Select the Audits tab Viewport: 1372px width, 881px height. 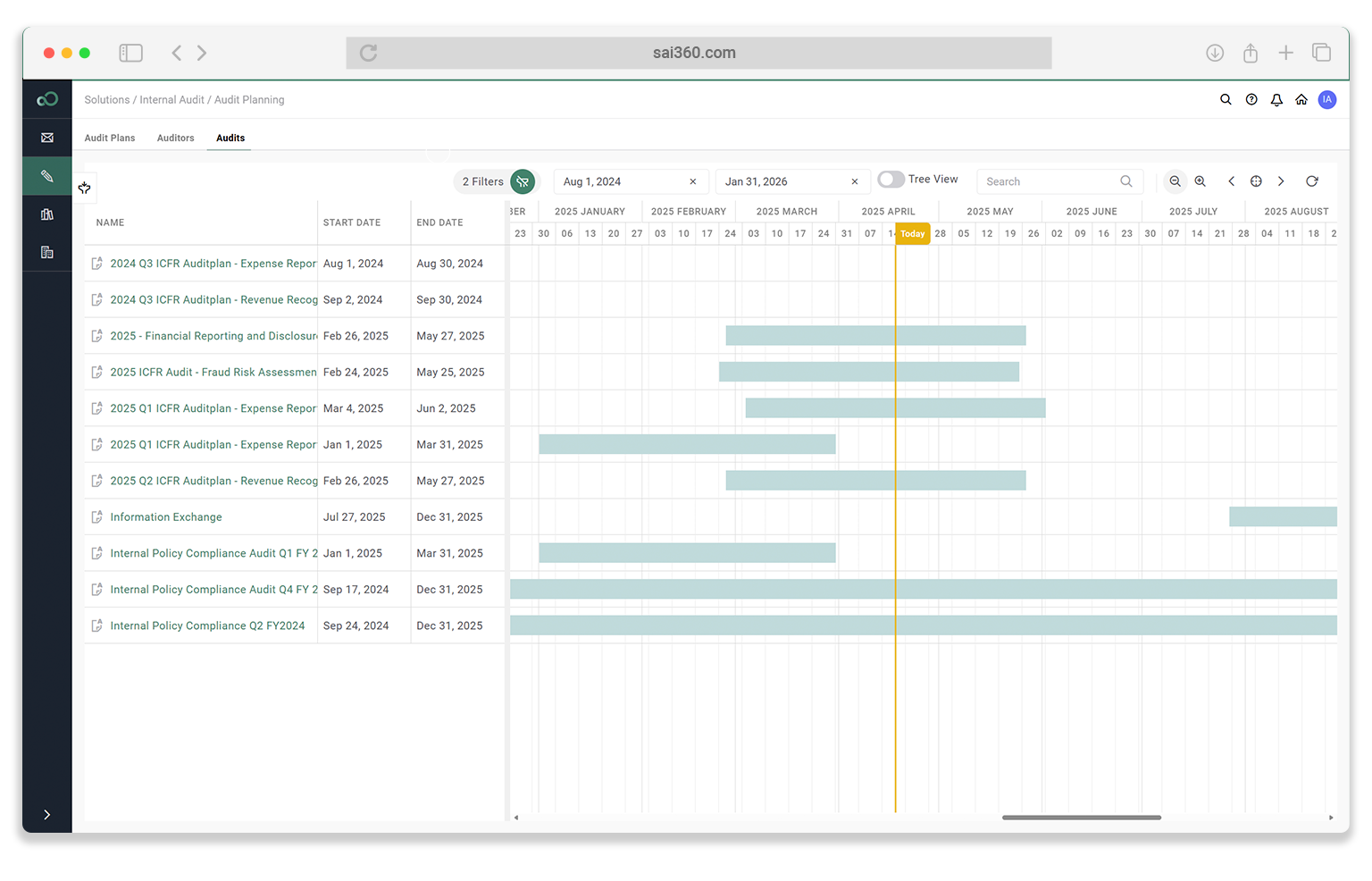[x=230, y=138]
